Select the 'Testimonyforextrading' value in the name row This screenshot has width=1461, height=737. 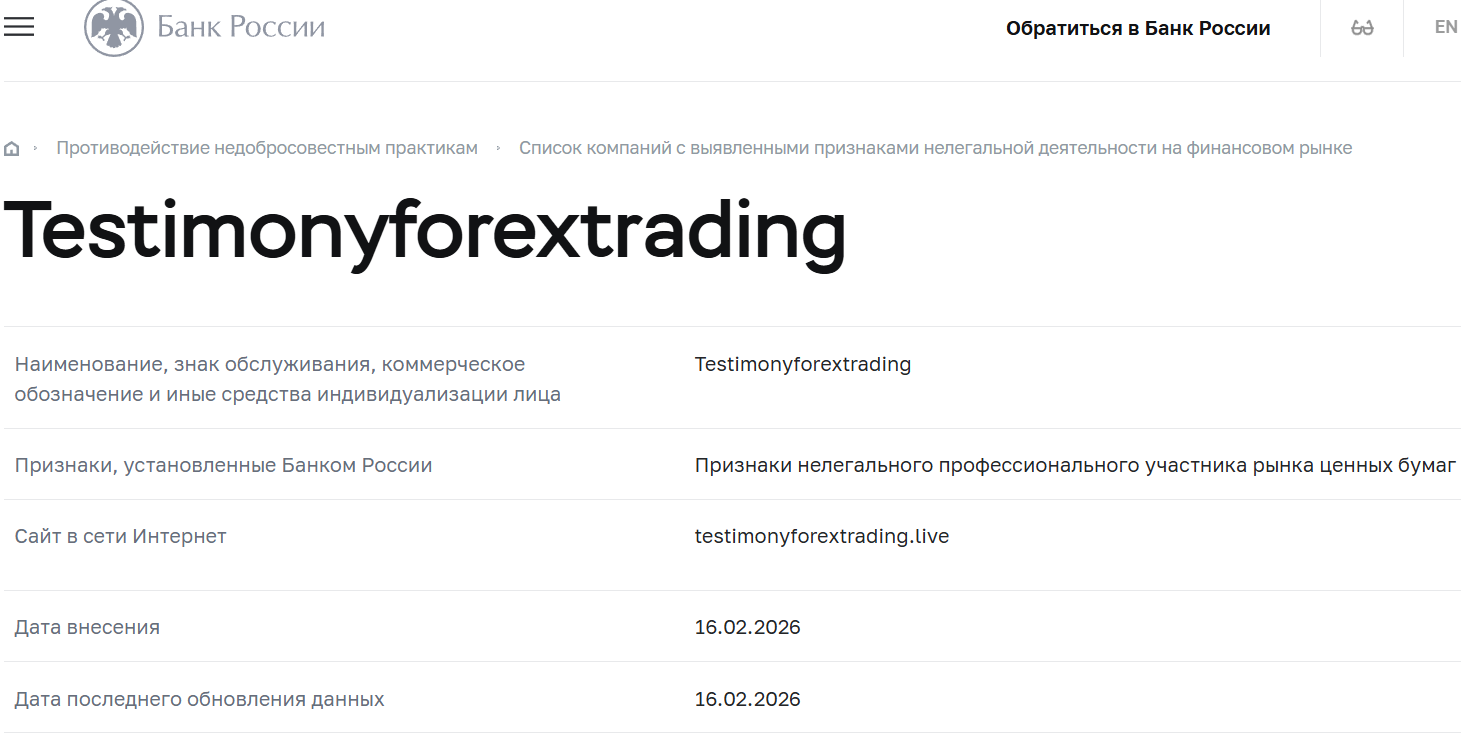point(803,364)
